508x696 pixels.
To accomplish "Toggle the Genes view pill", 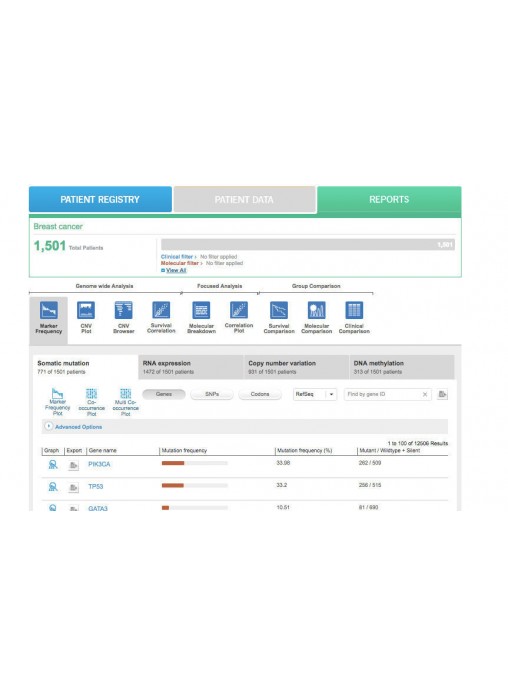I will click(x=164, y=394).
